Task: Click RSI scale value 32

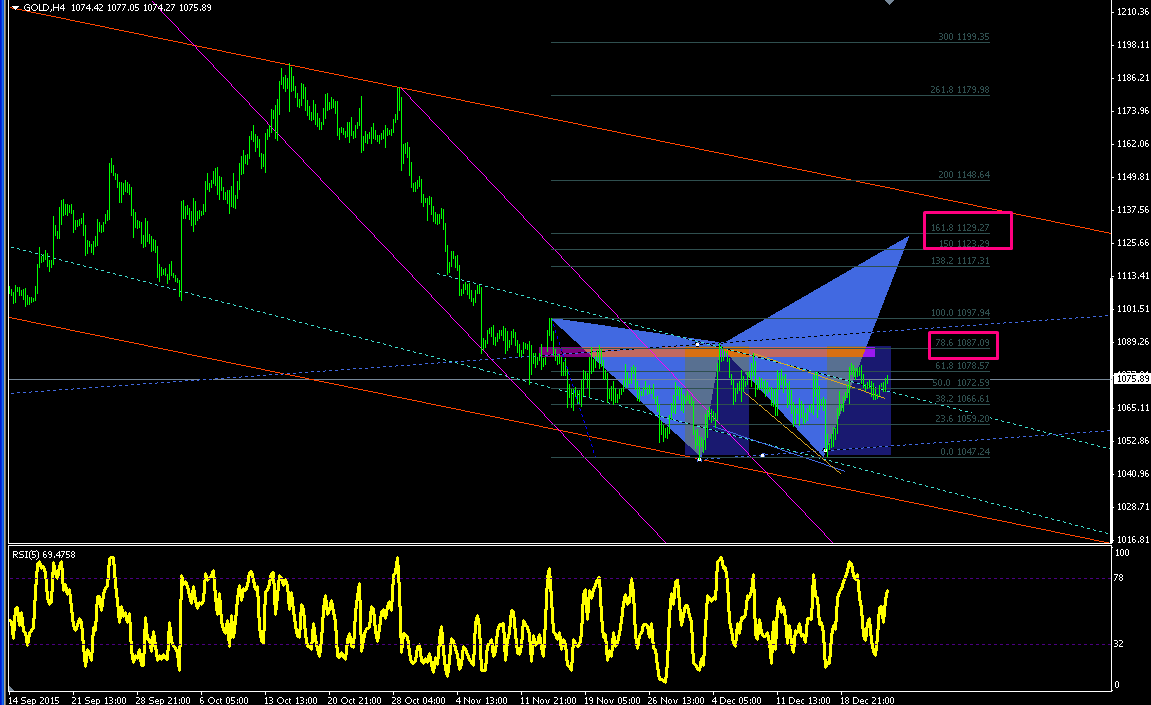Action: (1119, 644)
